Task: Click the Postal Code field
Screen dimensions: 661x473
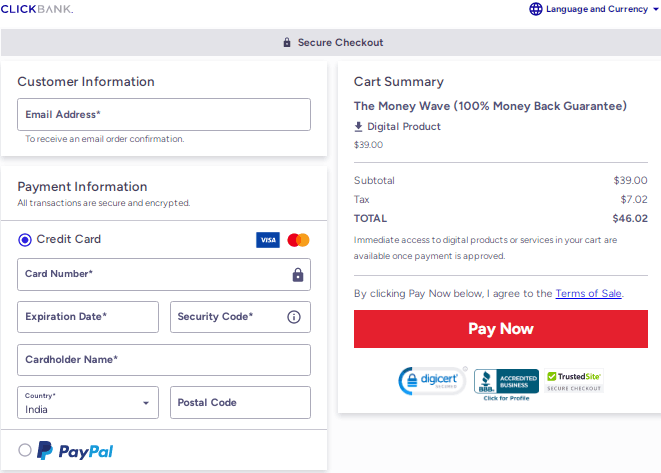Action: (x=240, y=403)
